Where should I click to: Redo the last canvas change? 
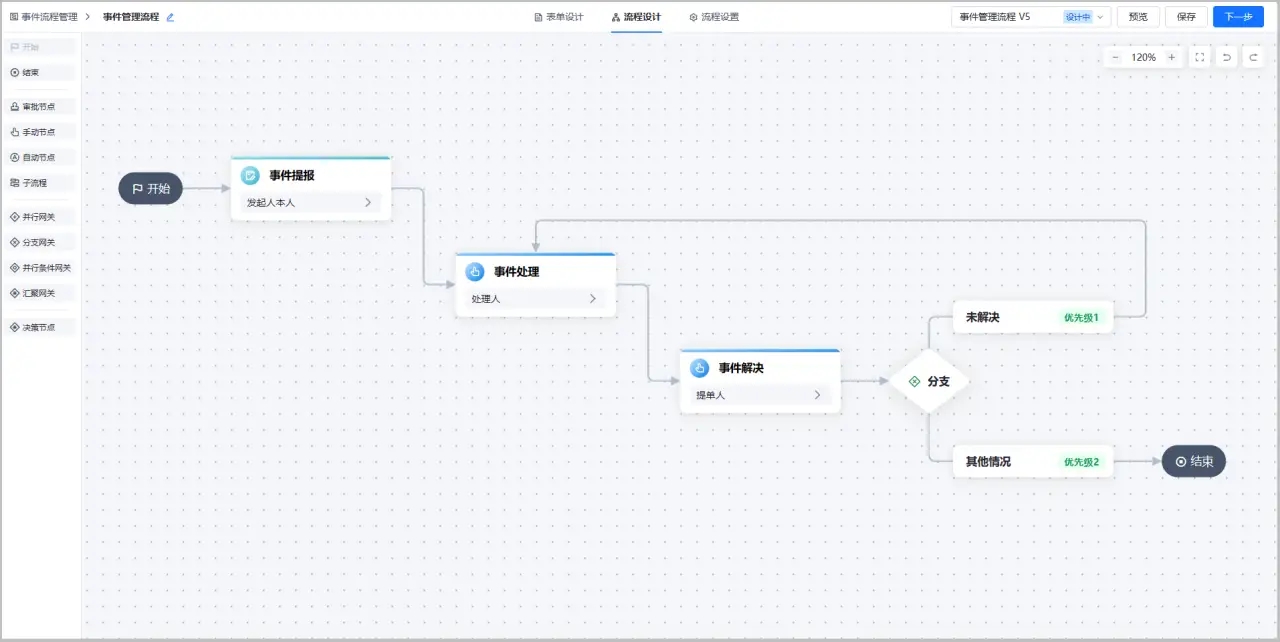(1253, 58)
